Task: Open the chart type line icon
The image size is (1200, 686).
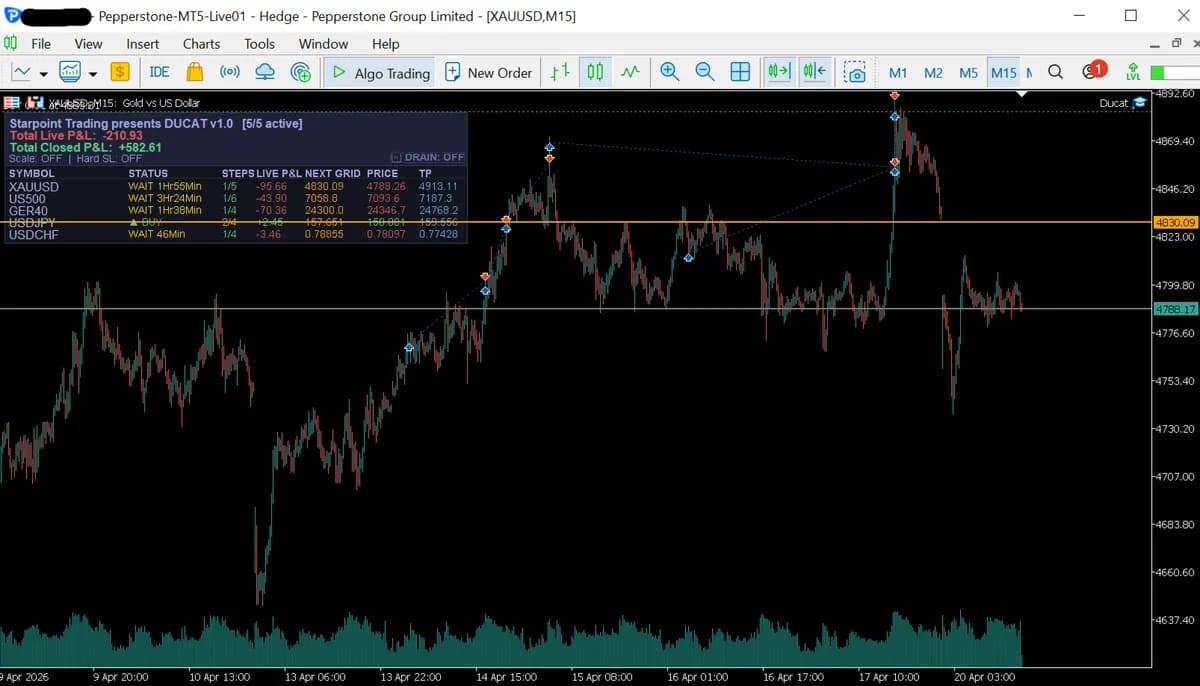Action: coord(22,72)
